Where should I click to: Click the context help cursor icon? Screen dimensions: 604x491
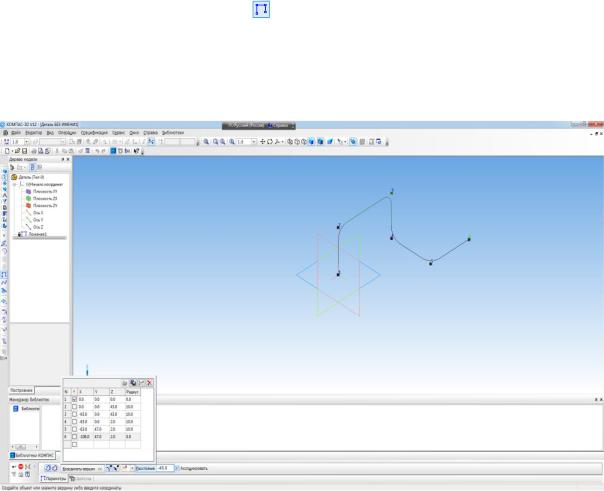(136, 151)
